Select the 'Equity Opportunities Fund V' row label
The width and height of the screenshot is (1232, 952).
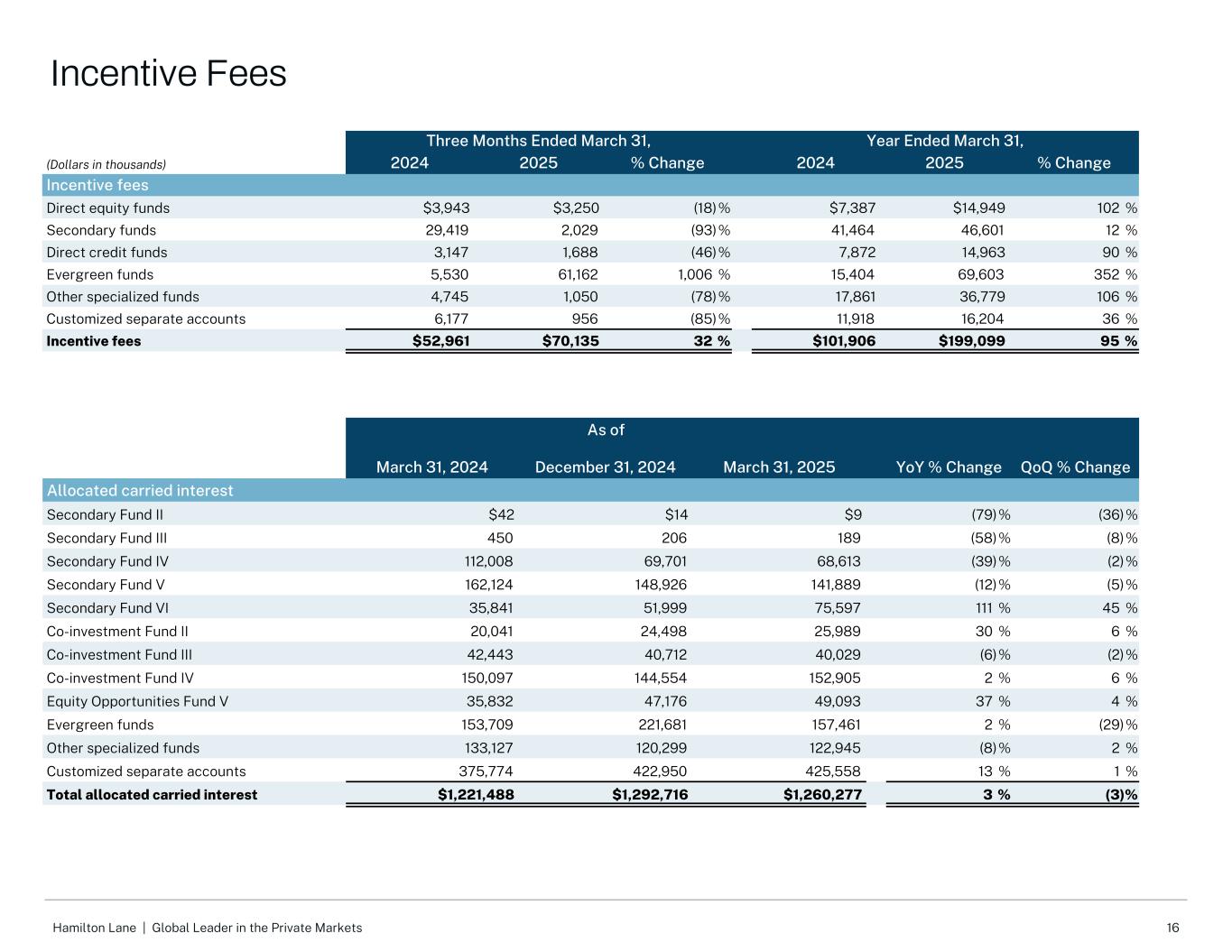[137, 702]
